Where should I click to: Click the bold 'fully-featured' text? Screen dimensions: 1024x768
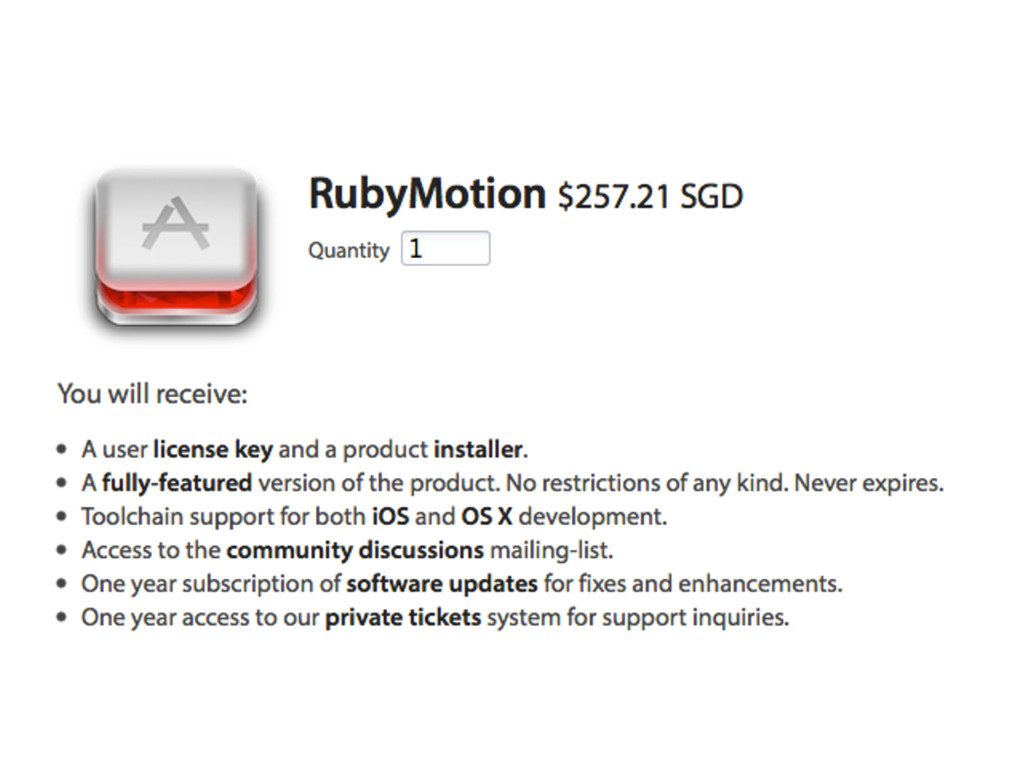tap(177, 483)
